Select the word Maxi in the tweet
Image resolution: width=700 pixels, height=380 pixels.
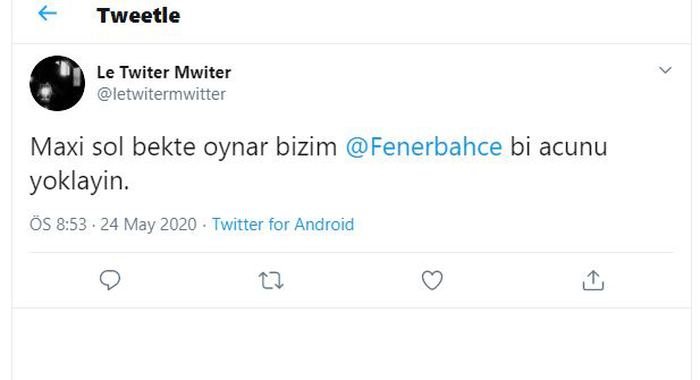57,147
